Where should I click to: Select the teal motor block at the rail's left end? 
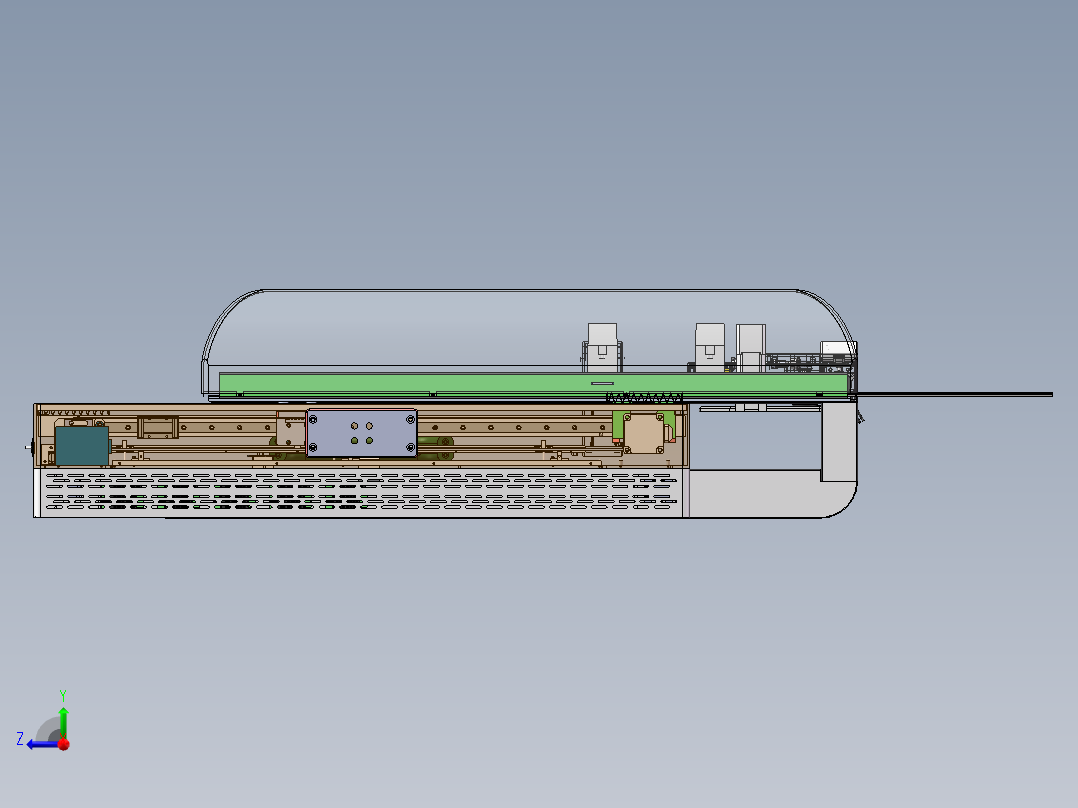[x=82, y=446]
